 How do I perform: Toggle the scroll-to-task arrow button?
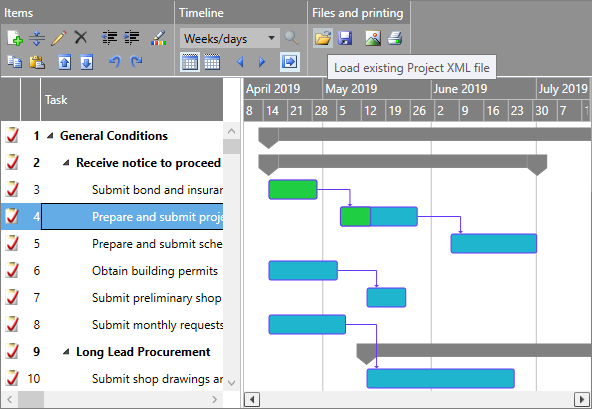(290, 62)
